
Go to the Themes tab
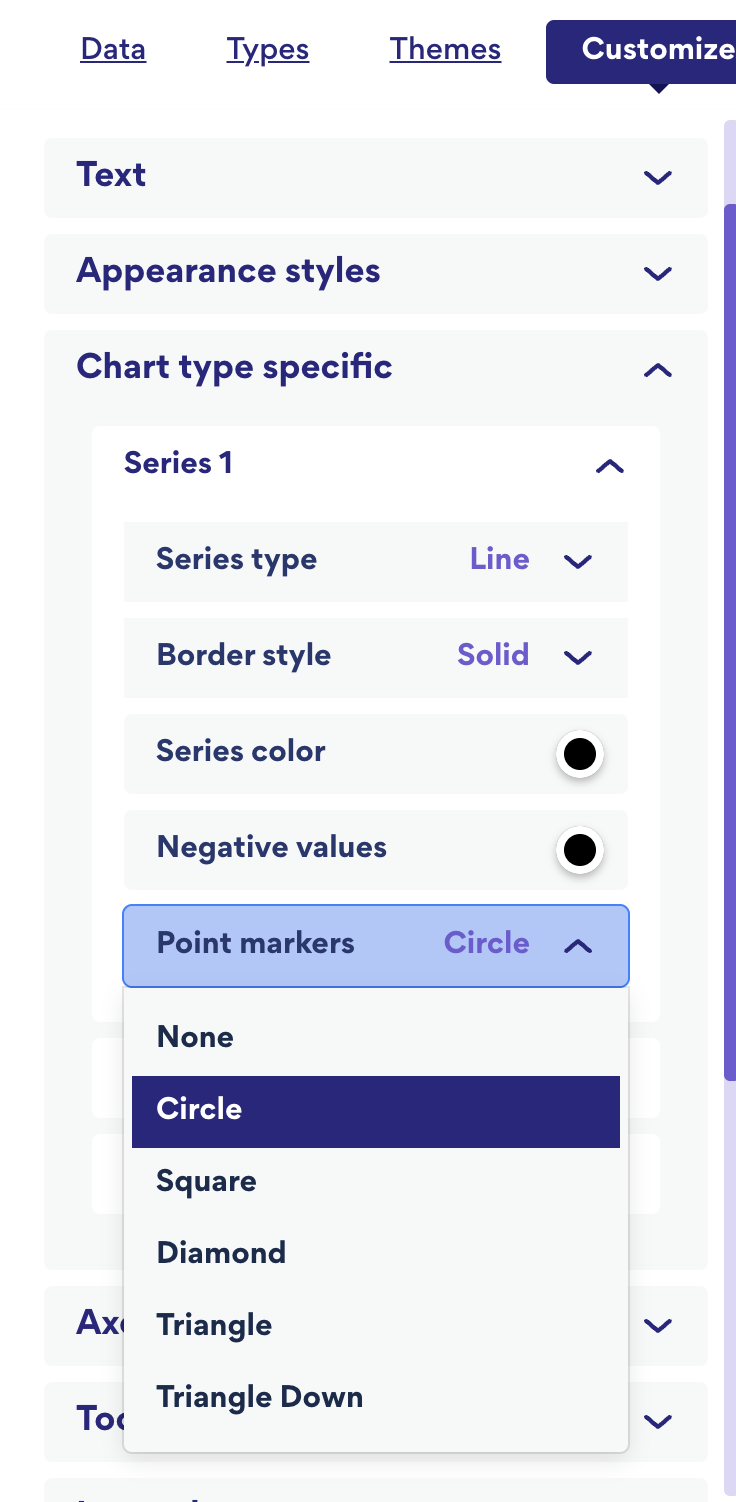[x=445, y=49]
